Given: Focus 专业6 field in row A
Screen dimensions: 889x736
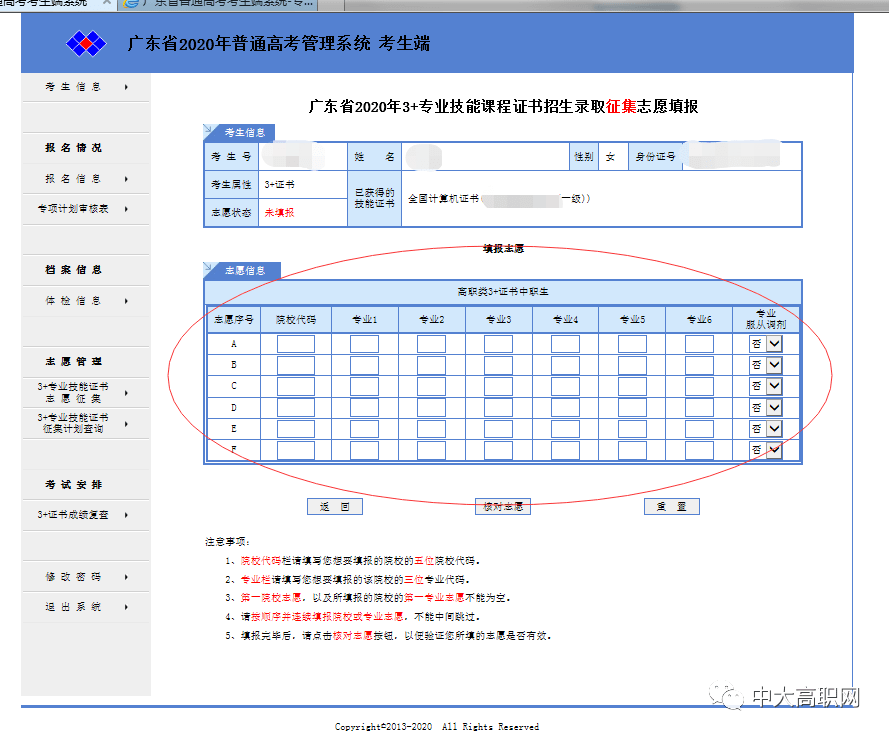Looking at the screenshot, I should 698,344.
